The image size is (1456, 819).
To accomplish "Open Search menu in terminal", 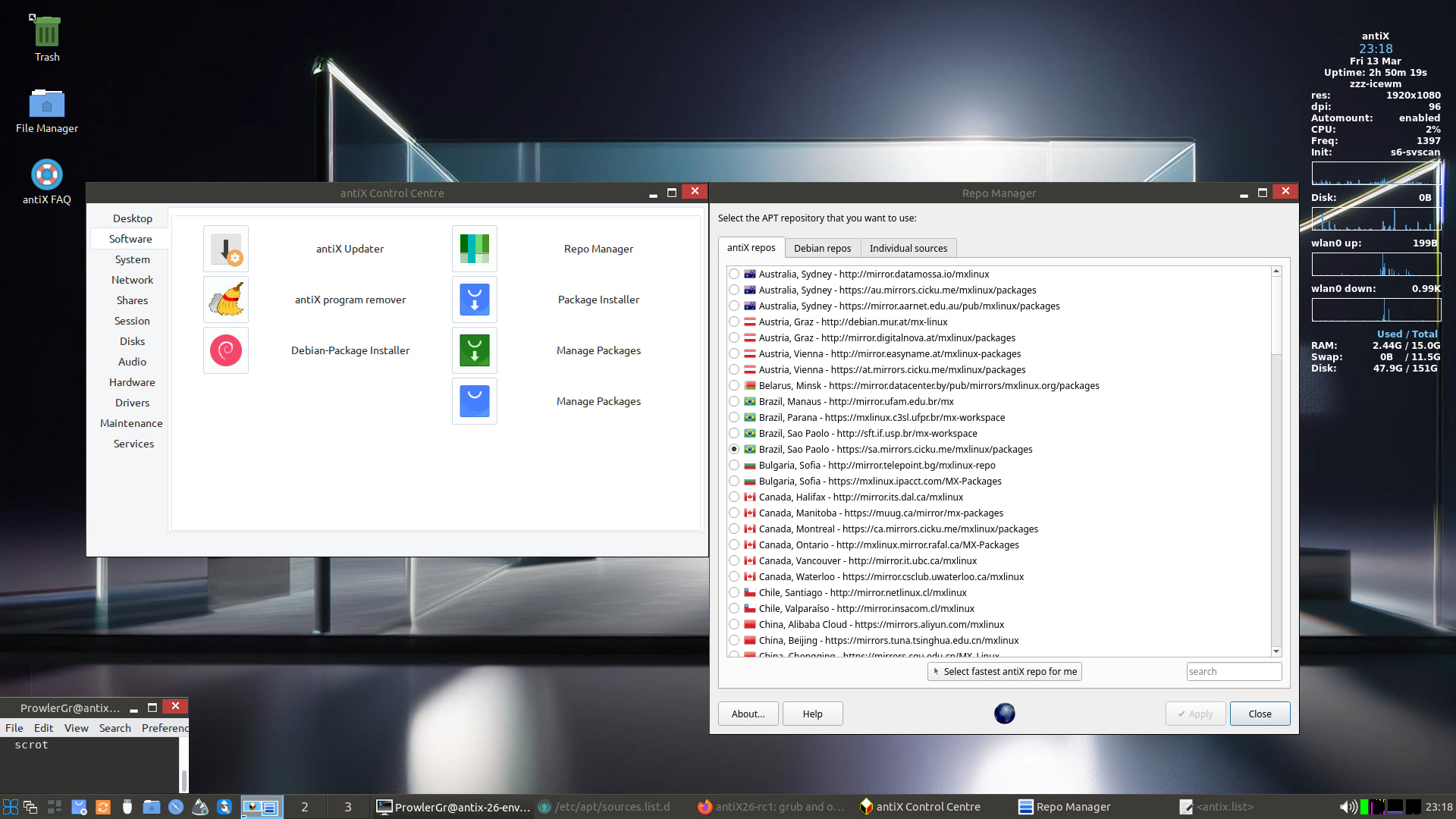I will (x=115, y=728).
